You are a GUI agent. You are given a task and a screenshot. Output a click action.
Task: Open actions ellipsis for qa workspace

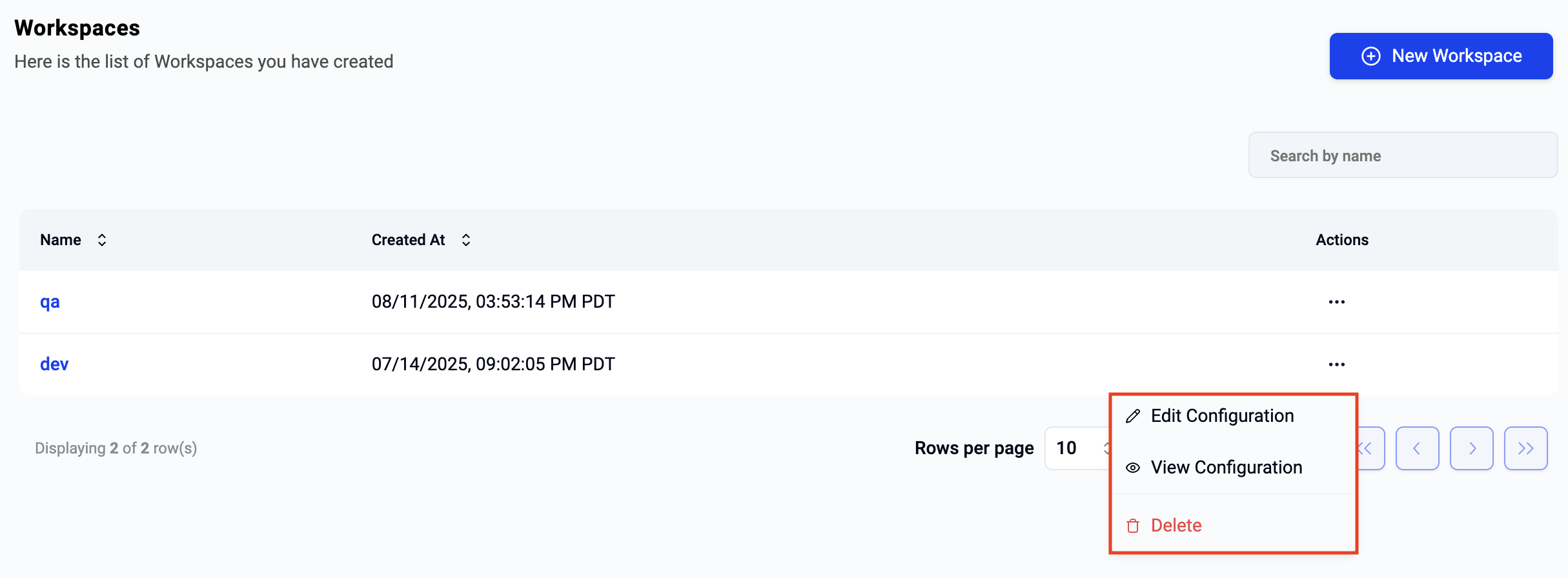pyautogui.click(x=1336, y=302)
